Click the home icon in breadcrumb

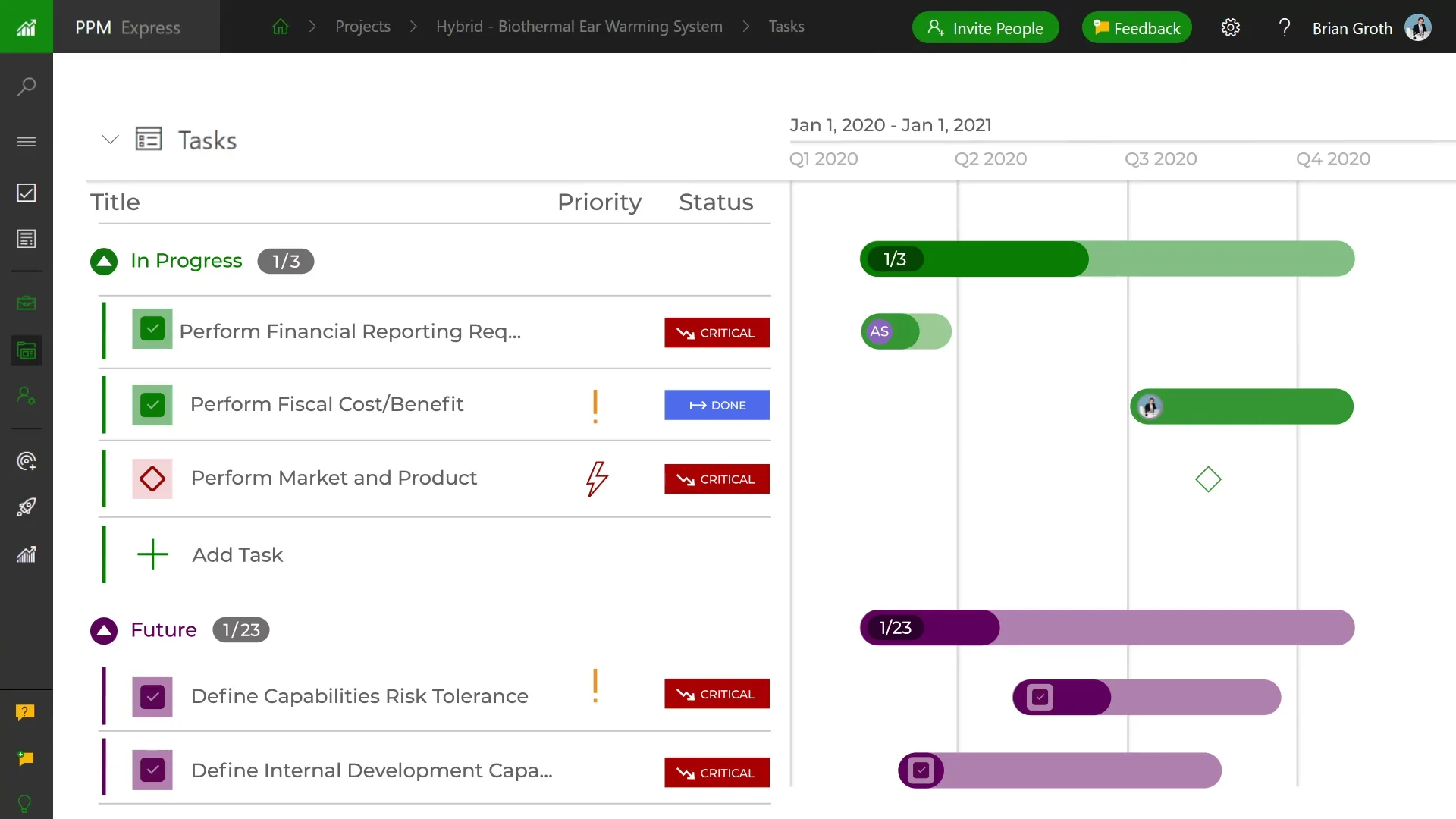pyautogui.click(x=281, y=27)
